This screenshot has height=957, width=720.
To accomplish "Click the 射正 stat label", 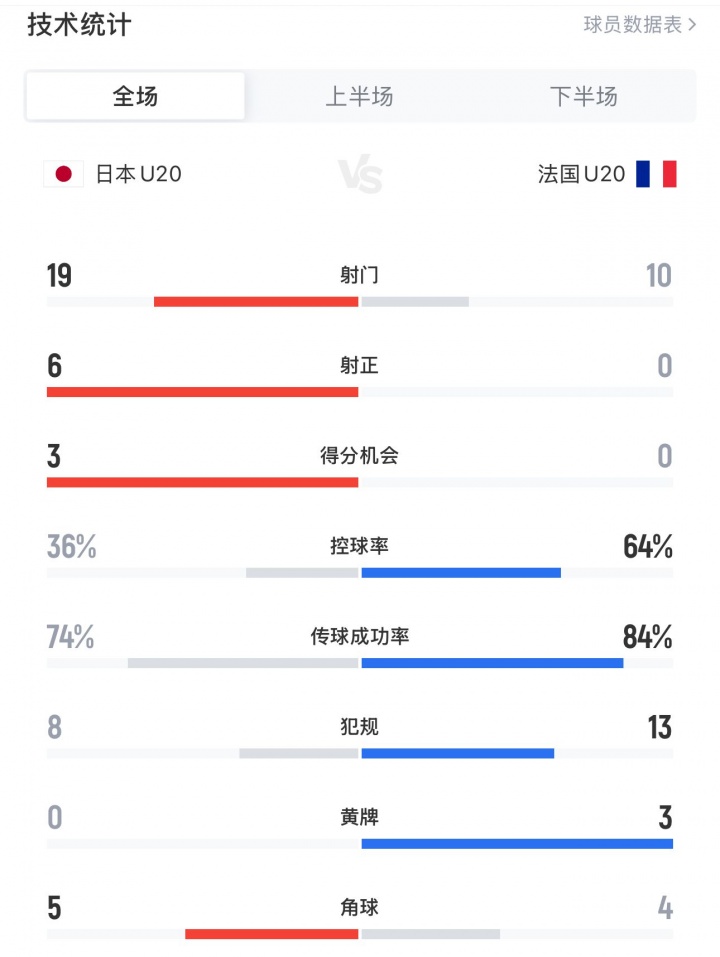I will [x=359, y=366].
